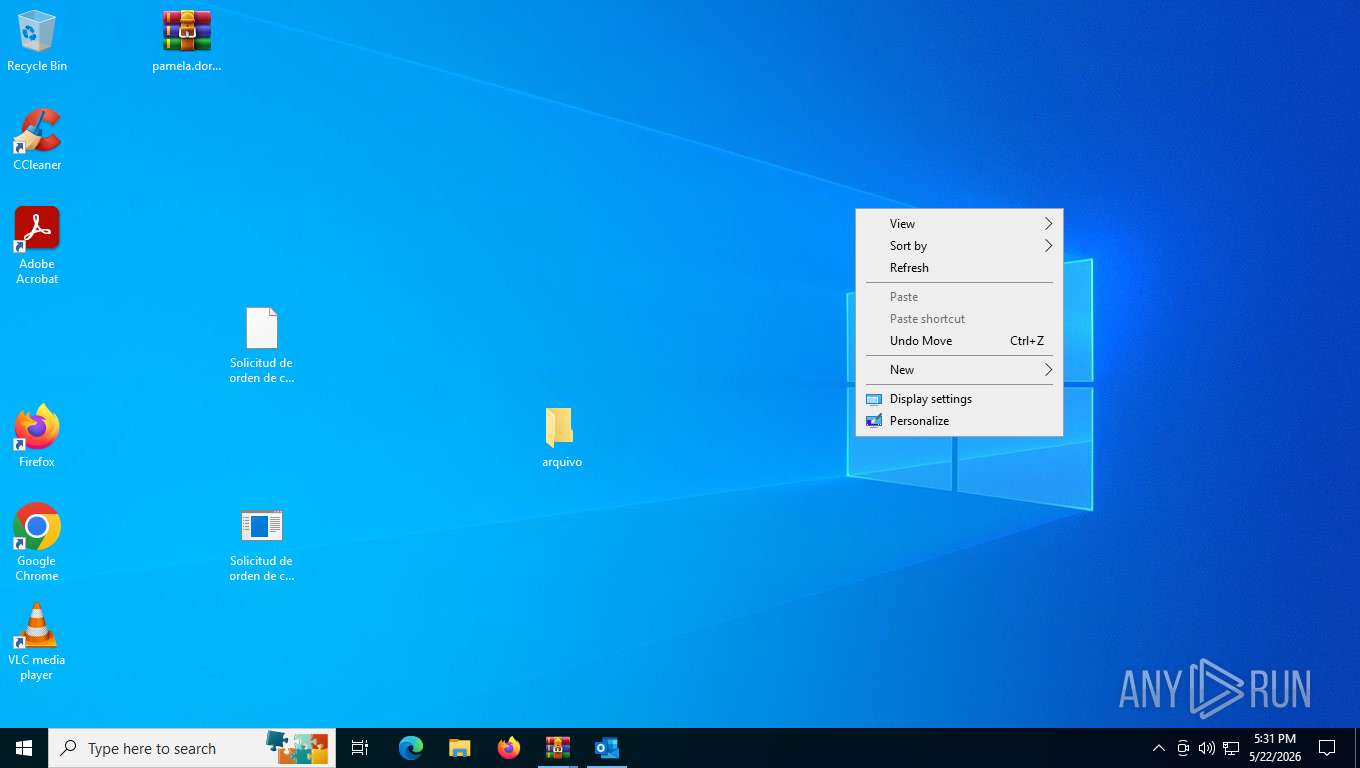Screen dimensions: 1360x768
Task: Switch to WinRAR on the taskbar
Action: coord(558,748)
